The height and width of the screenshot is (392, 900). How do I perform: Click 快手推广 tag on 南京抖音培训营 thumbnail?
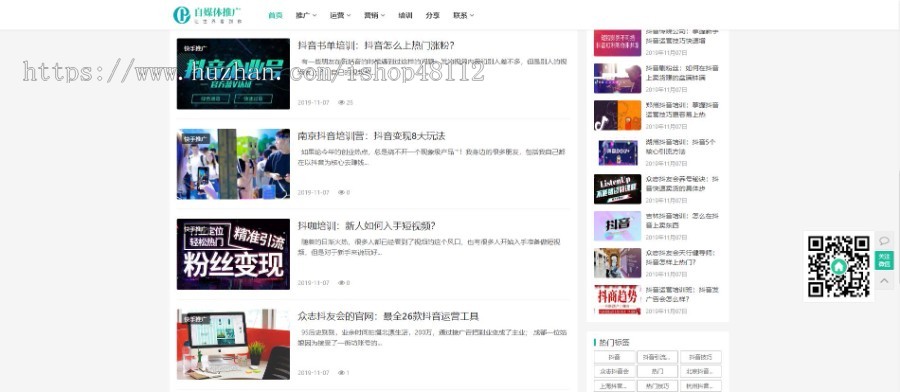pyautogui.click(x=196, y=138)
